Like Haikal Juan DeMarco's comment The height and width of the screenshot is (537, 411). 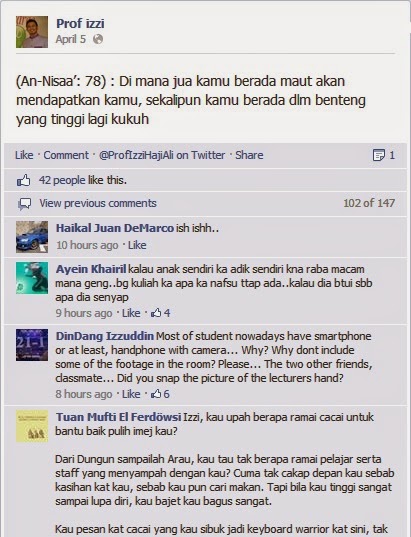coord(137,245)
